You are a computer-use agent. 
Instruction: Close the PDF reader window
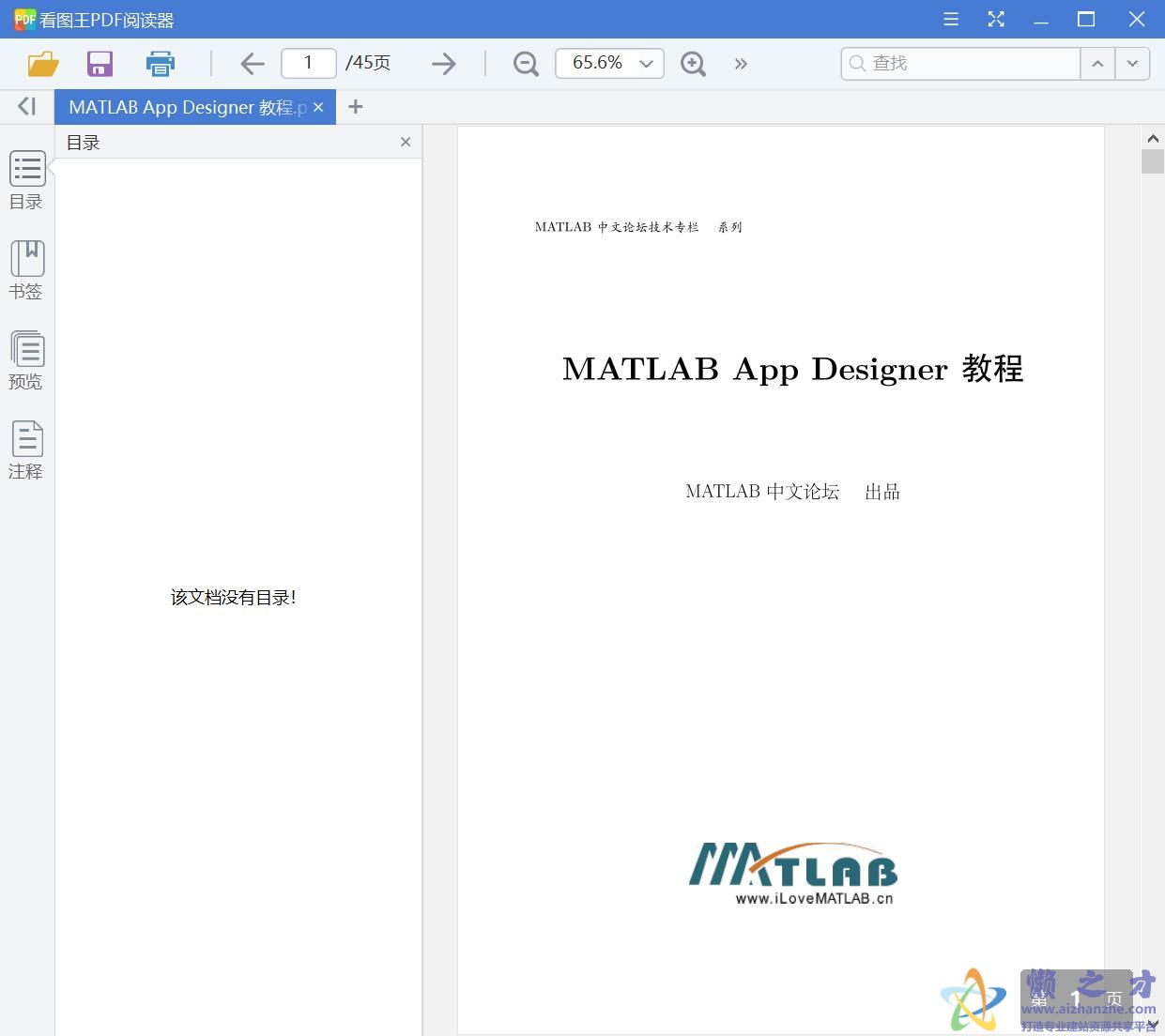(x=1136, y=19)
